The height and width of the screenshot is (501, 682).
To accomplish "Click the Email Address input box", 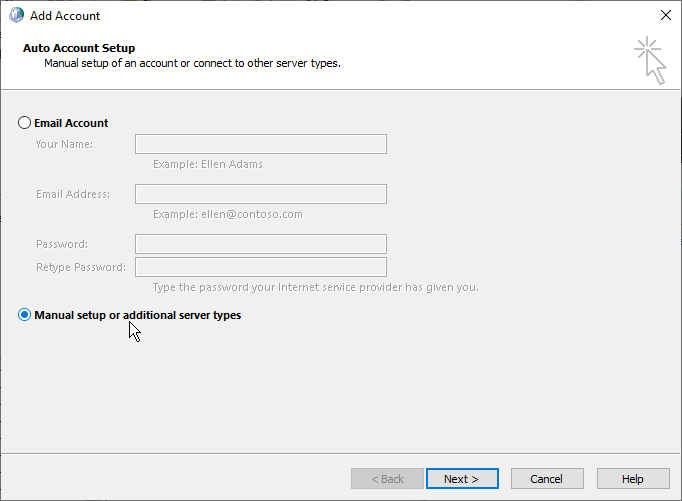I will (x=261, y=194).
